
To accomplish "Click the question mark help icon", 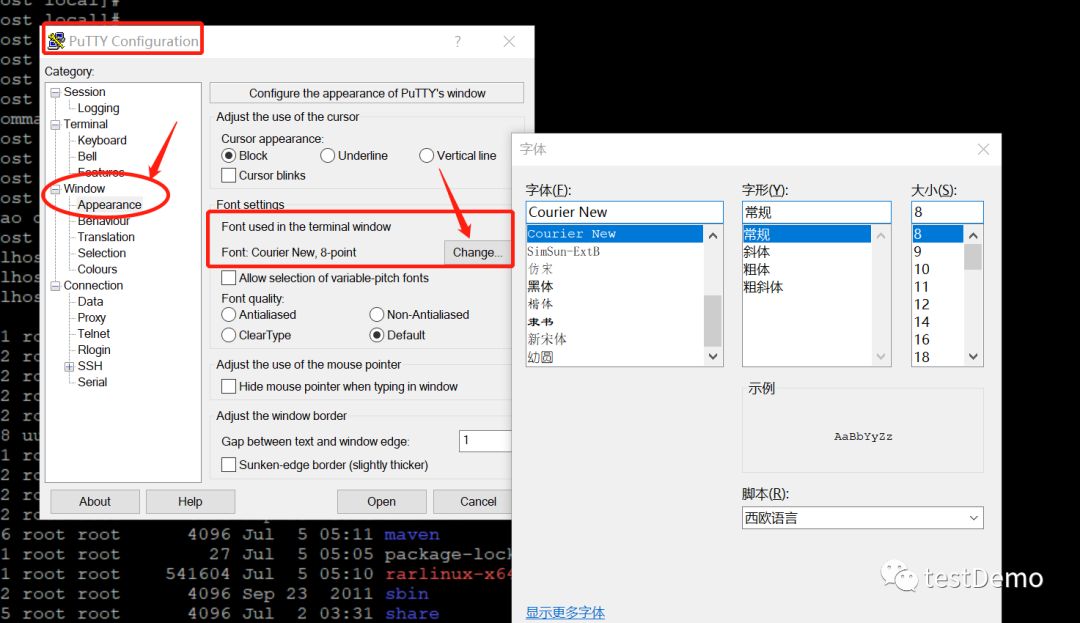I will (458, 41).
